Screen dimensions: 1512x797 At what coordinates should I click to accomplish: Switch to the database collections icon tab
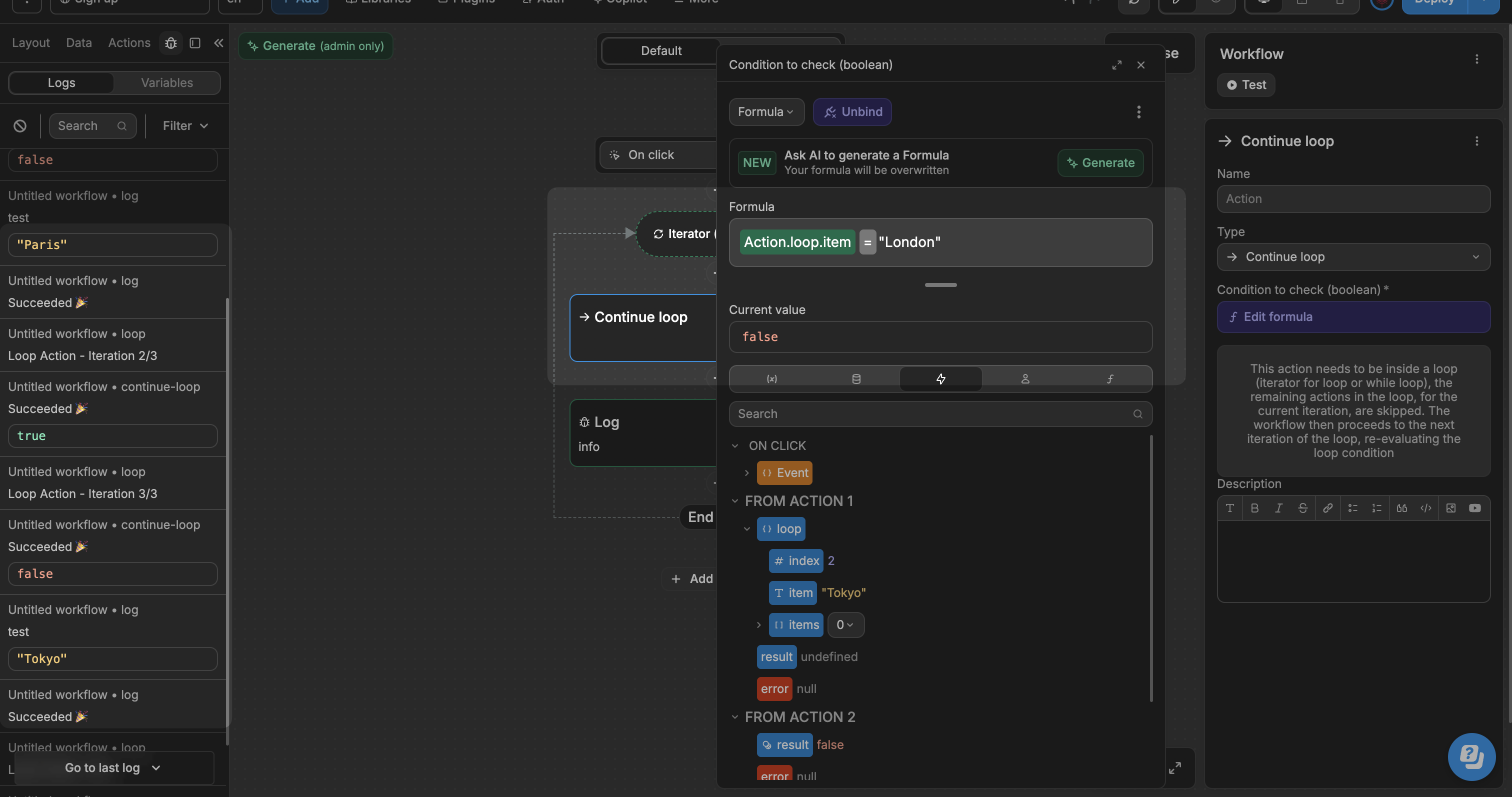(856, 378)
